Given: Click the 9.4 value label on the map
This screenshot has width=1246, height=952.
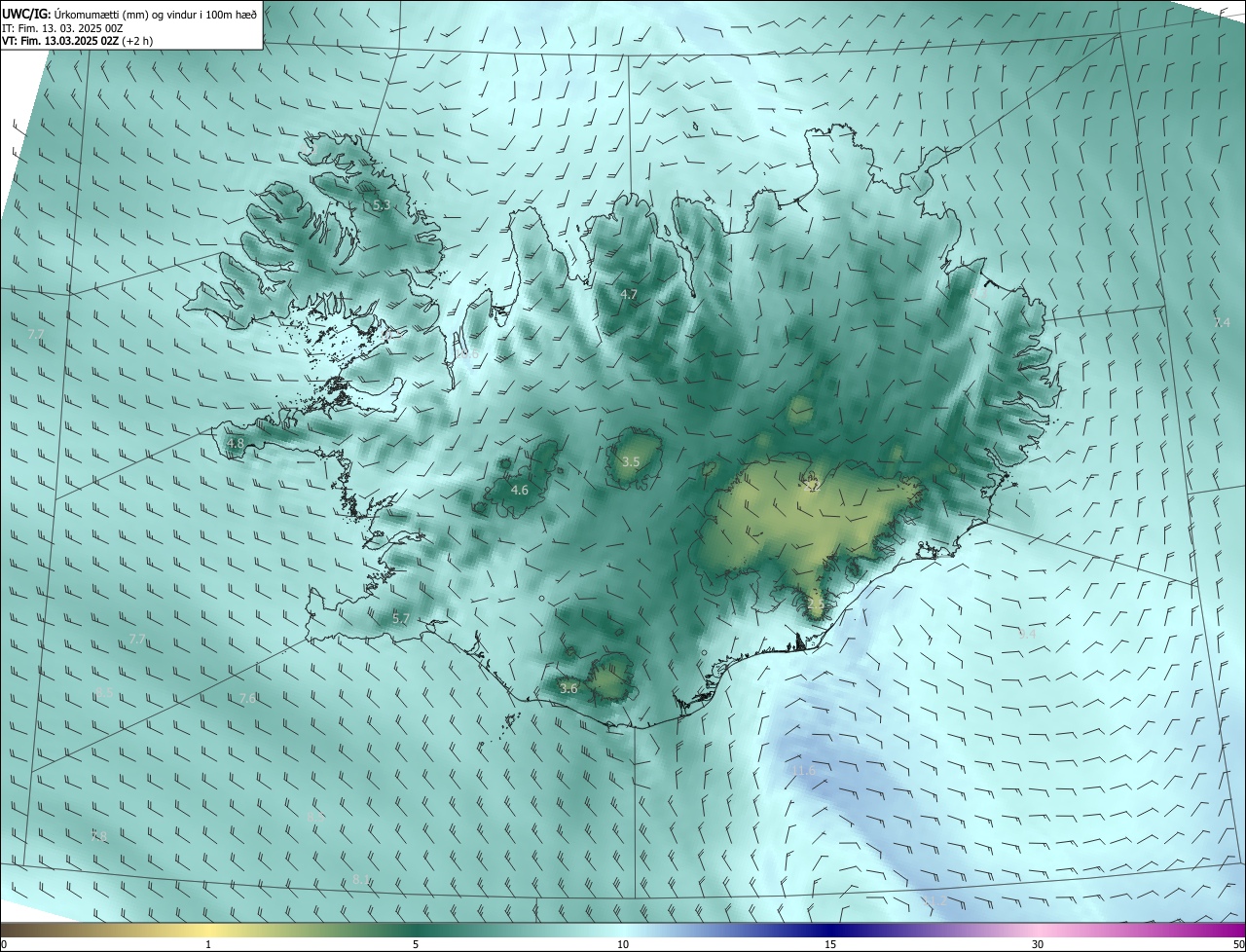Looking at the screenshot, I should click(1027, 634).
